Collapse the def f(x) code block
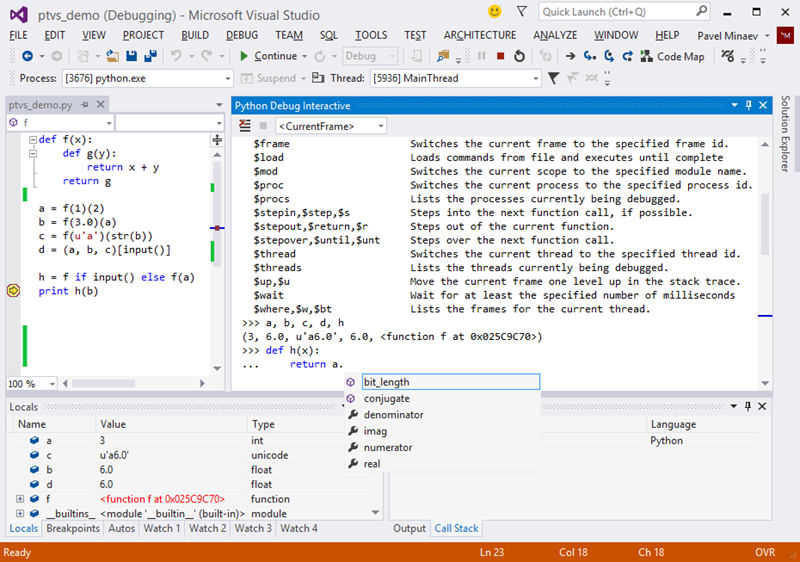 click(33, 139)
